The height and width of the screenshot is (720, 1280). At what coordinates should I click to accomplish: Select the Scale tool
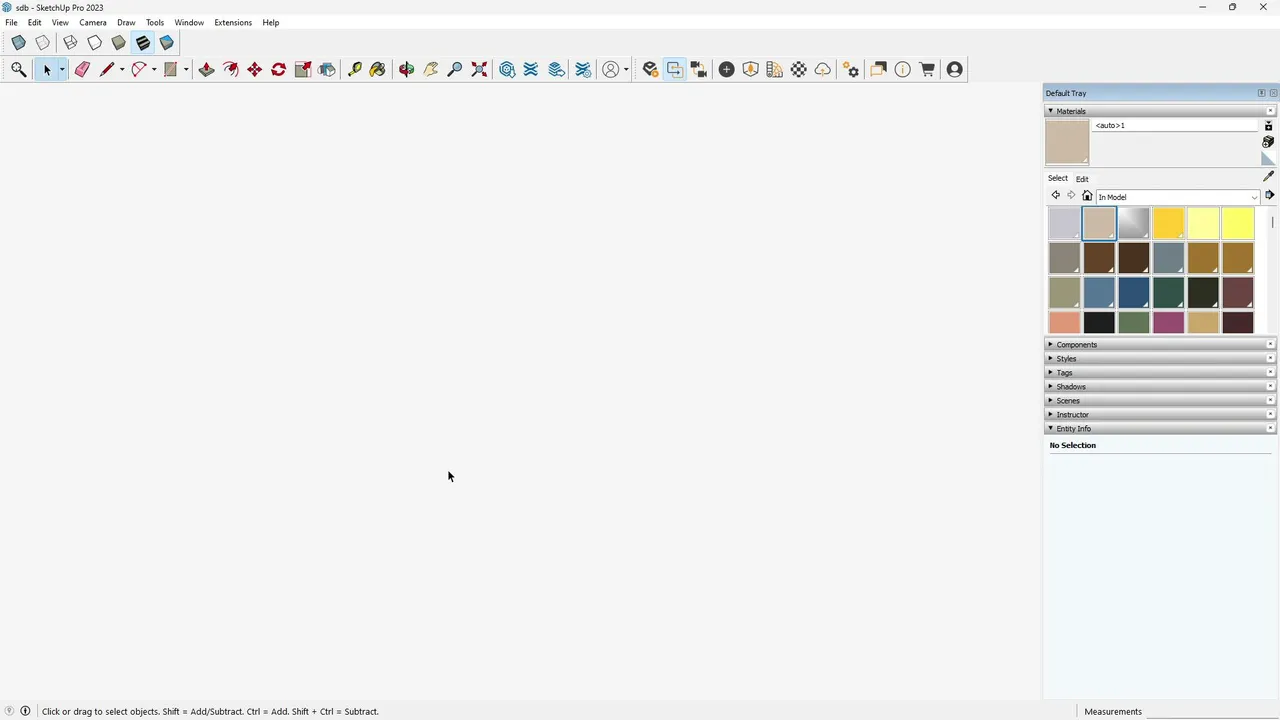click(x=302, y=69)
